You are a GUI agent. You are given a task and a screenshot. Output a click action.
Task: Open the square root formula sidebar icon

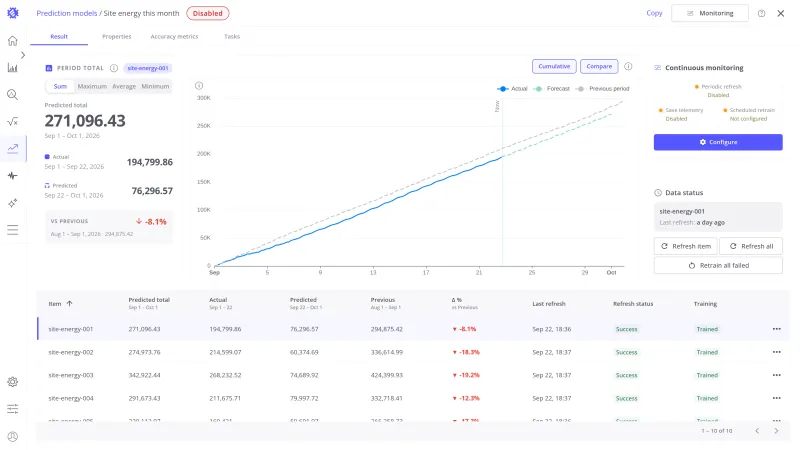pyautogui.click(x=13, y=121)
